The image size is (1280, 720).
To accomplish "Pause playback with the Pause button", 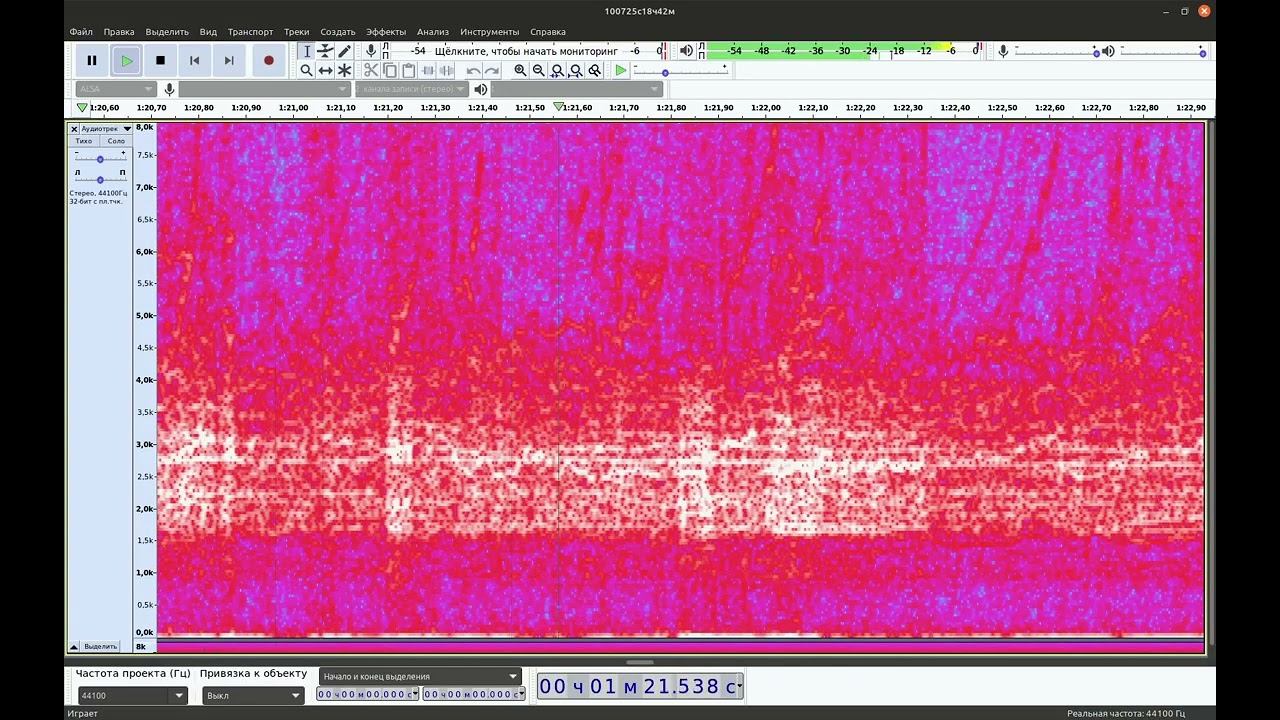I will 92,60.
